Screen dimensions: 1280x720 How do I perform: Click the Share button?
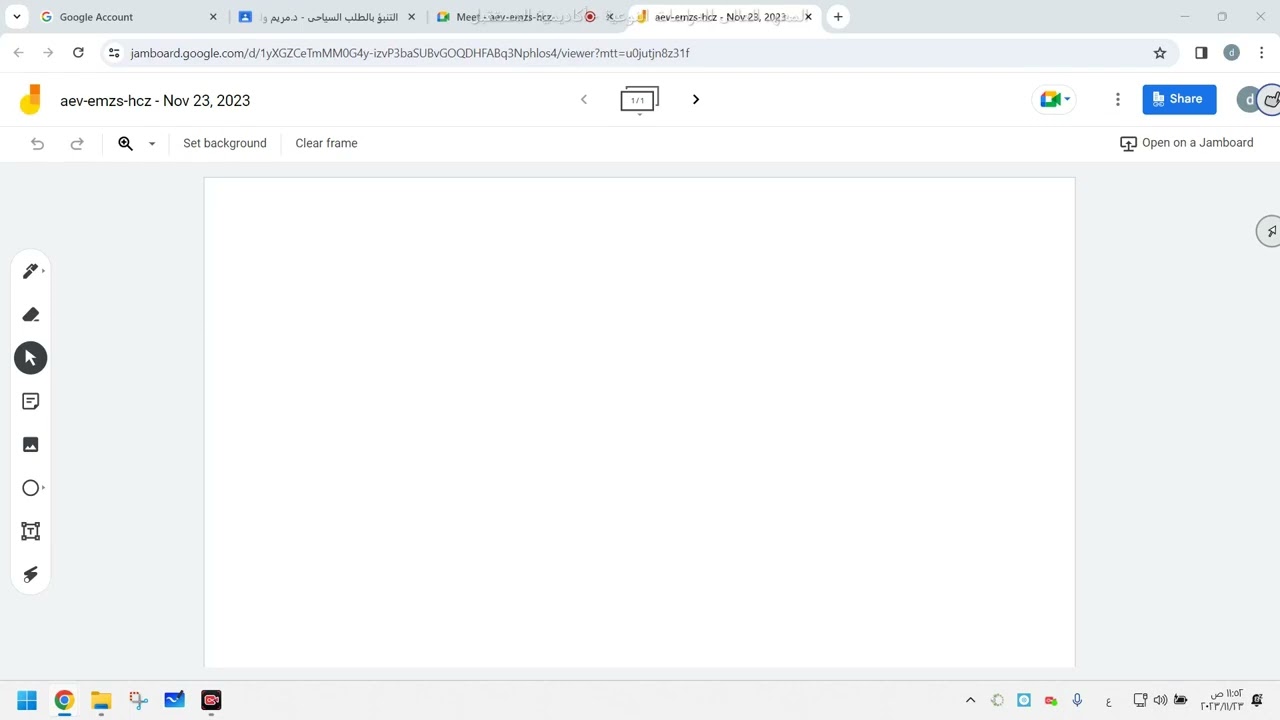pyautogui.click(x=1179, y=99)
